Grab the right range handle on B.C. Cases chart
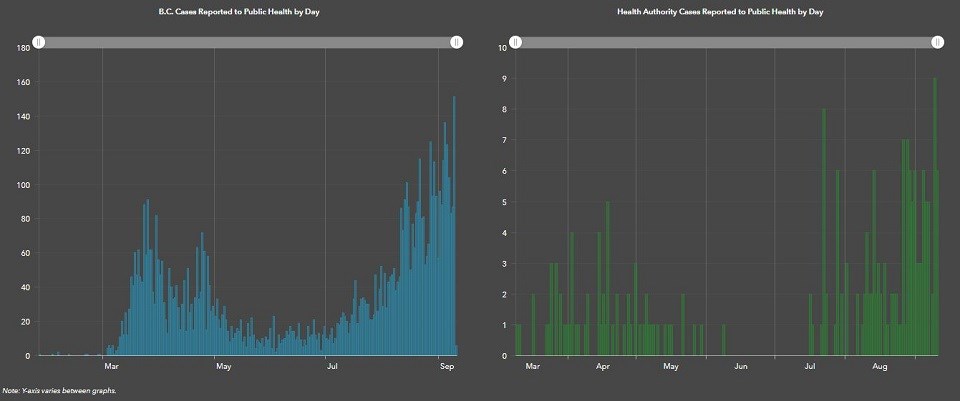Image resolution: width=960 pixels, height=401 pixels. (456, 42)
